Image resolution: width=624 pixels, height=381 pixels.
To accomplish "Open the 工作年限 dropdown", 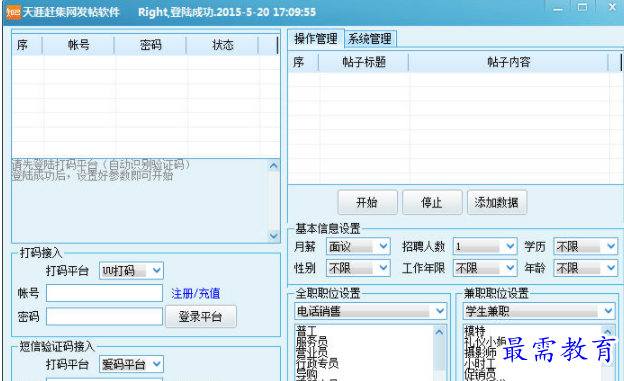I will tap(485, 268).
